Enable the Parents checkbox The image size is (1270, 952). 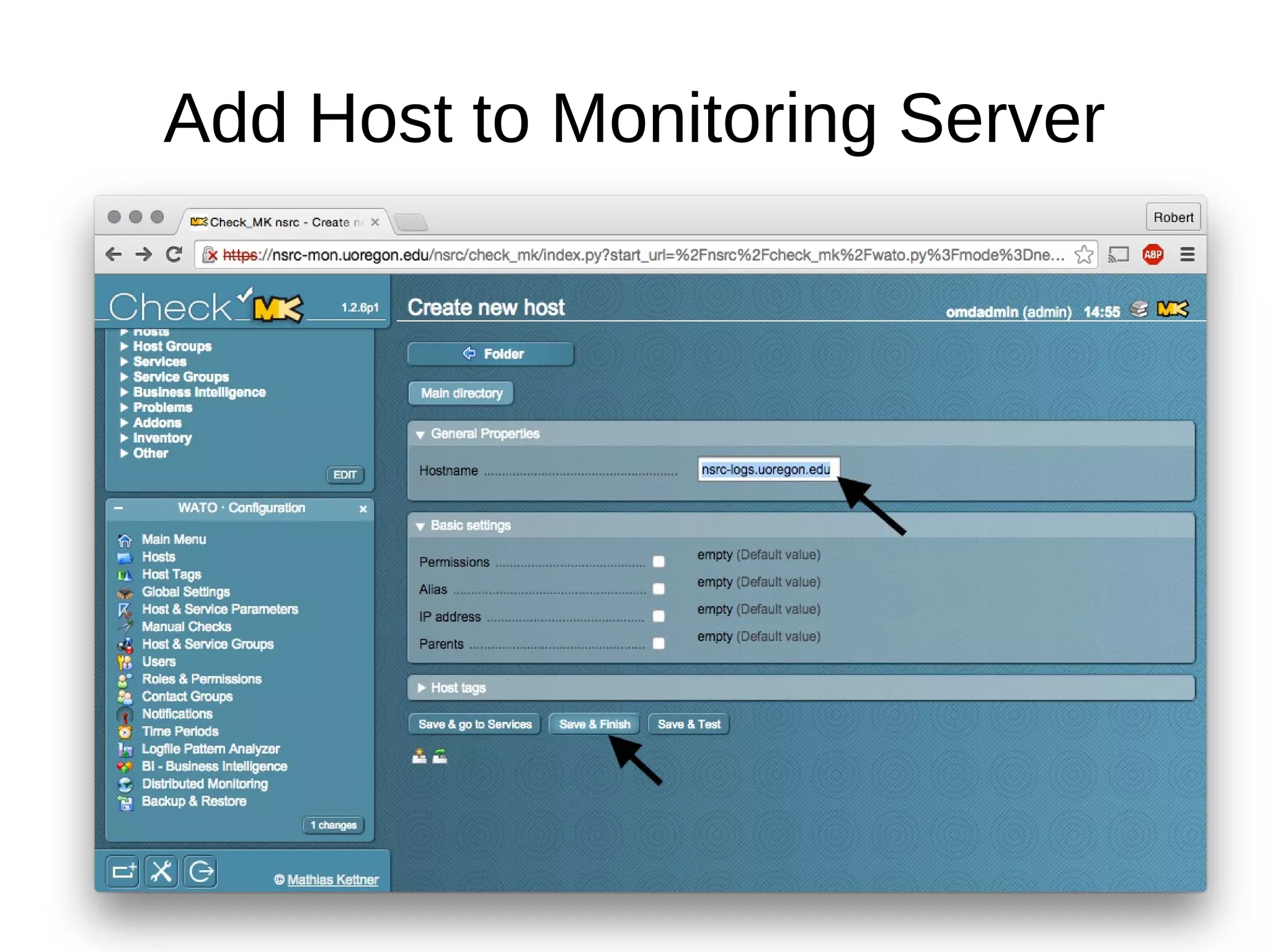coord(659,643)
